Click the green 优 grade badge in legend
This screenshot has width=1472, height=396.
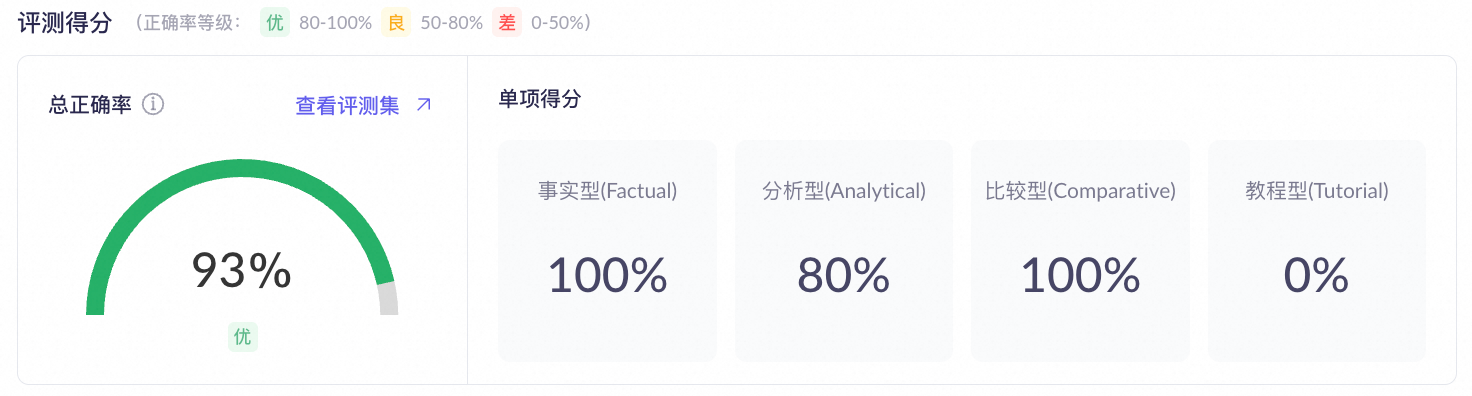[x=275, y=22]
